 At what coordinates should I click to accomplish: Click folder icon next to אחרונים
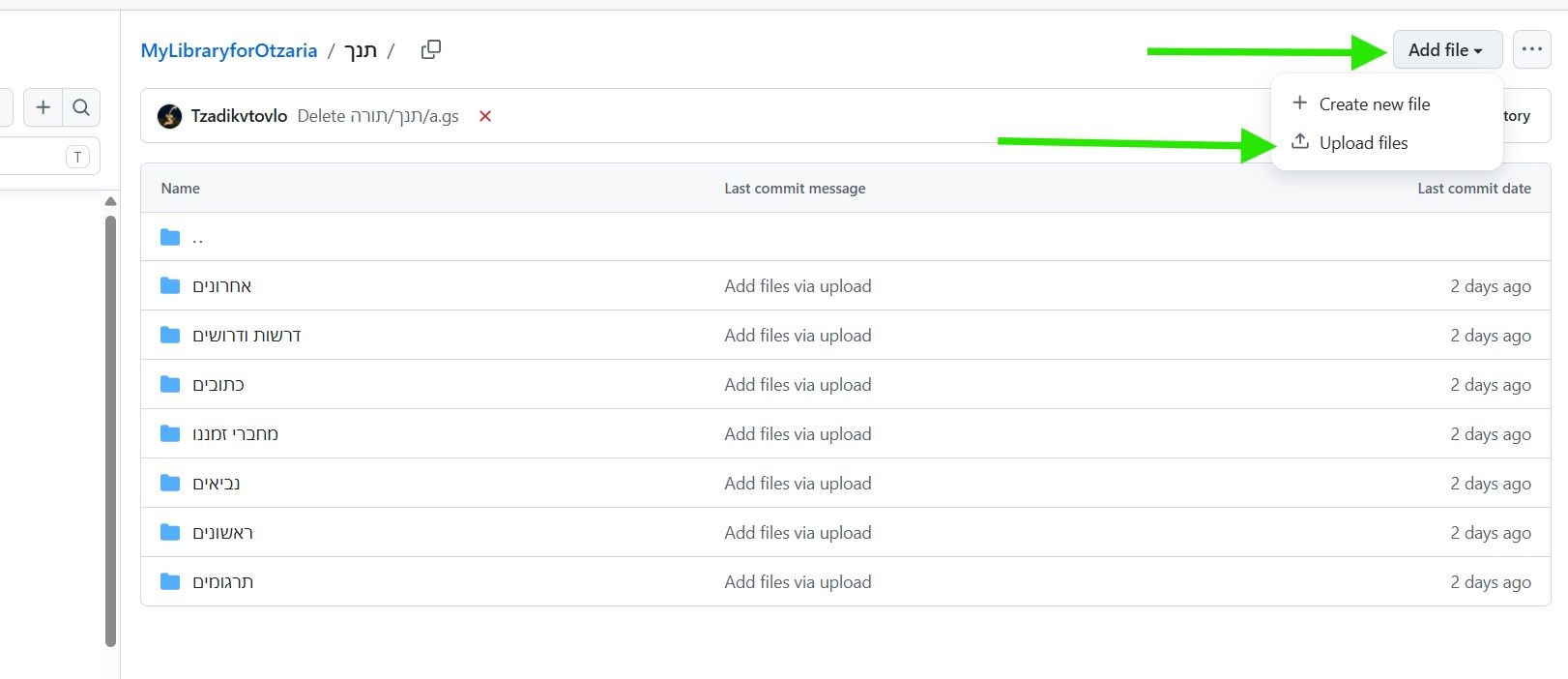click(170, 285)
